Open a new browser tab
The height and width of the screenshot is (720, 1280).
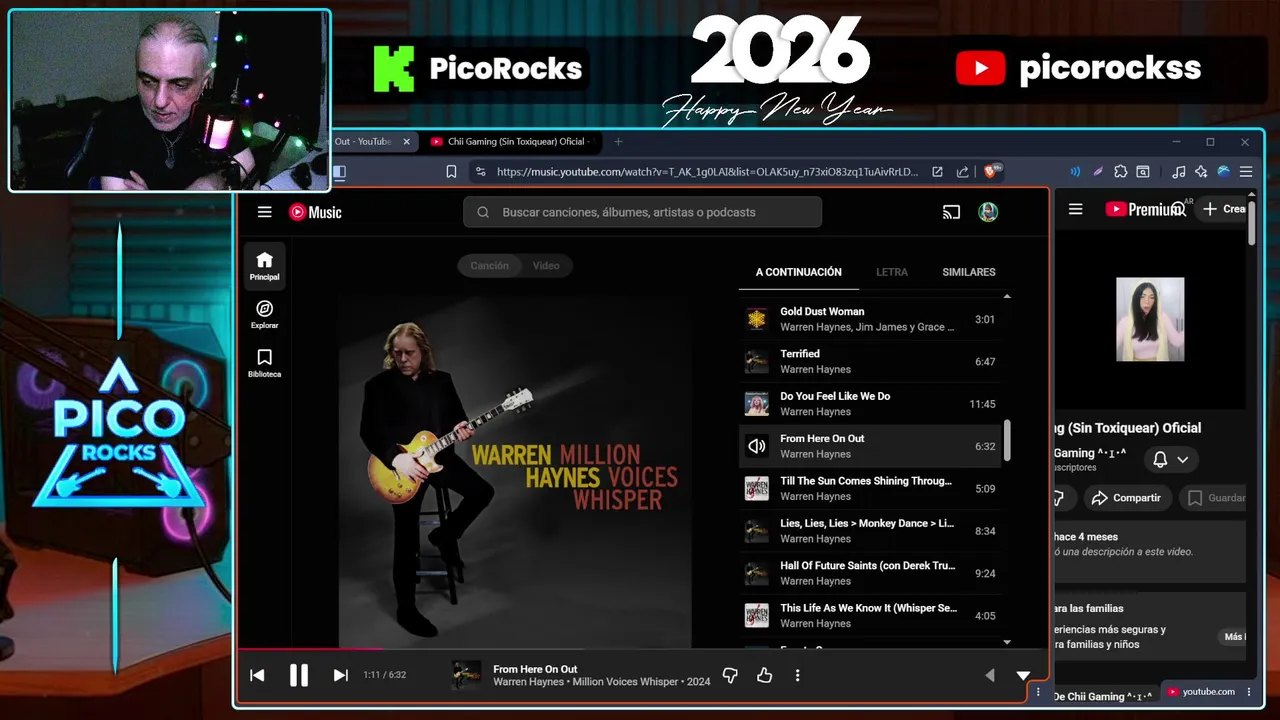[x=618, y=142]
